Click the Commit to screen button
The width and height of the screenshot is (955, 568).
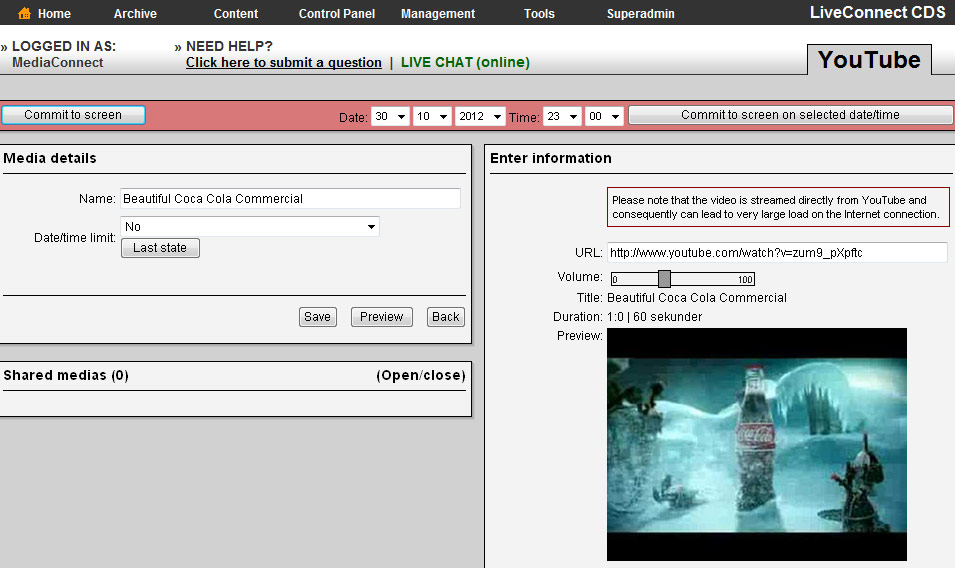point(73,115)
